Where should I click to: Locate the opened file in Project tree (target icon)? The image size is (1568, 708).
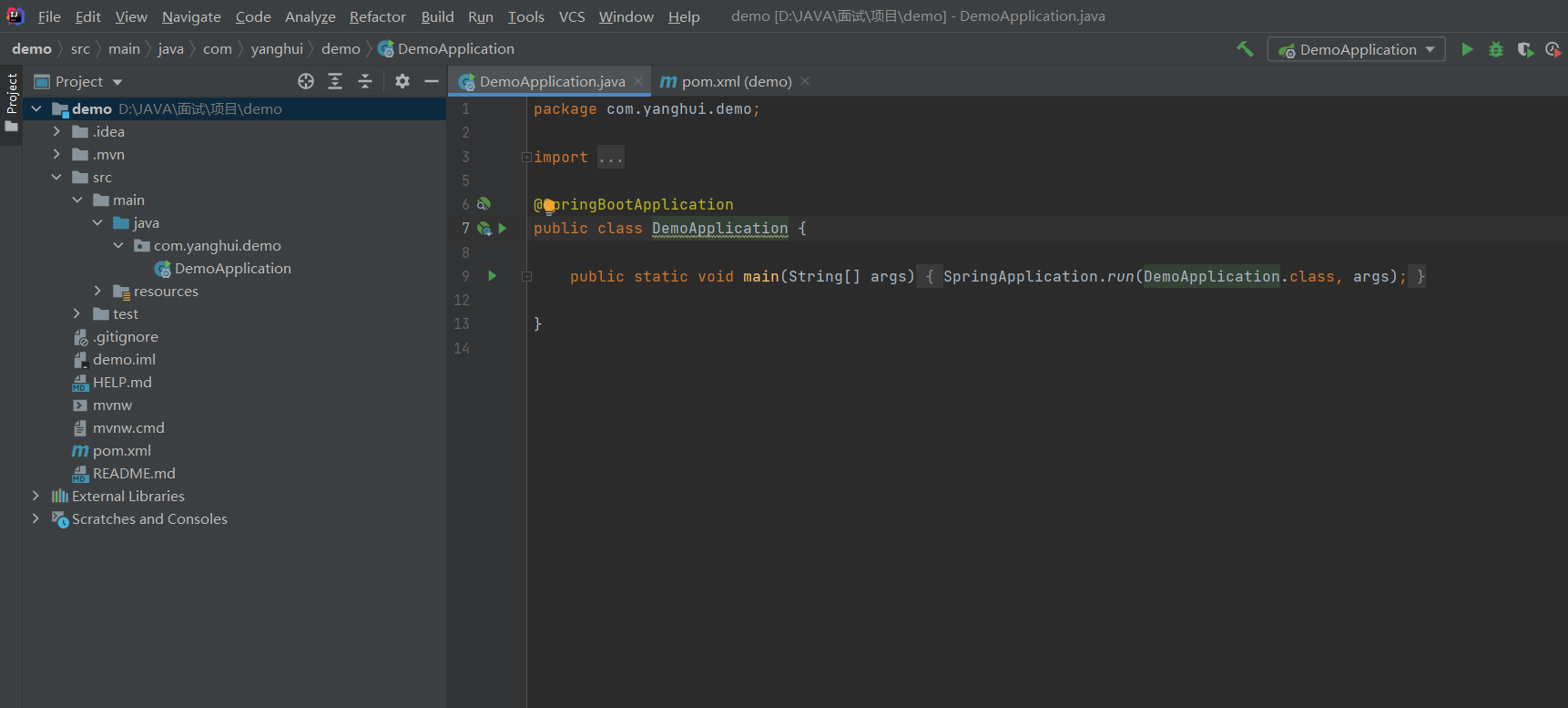(x=306, y=81)
